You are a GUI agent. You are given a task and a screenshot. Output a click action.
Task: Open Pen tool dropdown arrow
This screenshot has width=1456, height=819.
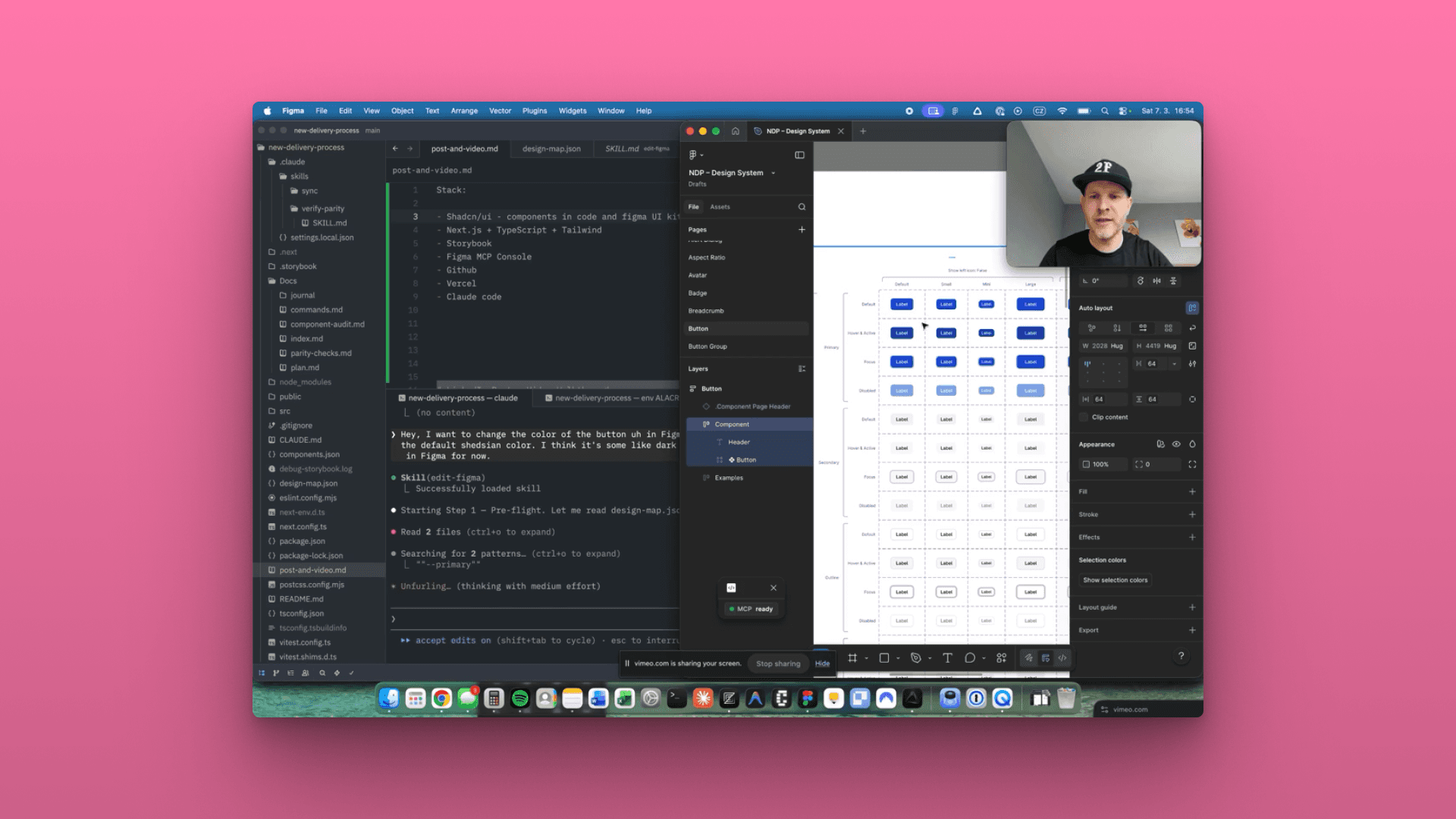pyautogui.click(x=930, y=658)
